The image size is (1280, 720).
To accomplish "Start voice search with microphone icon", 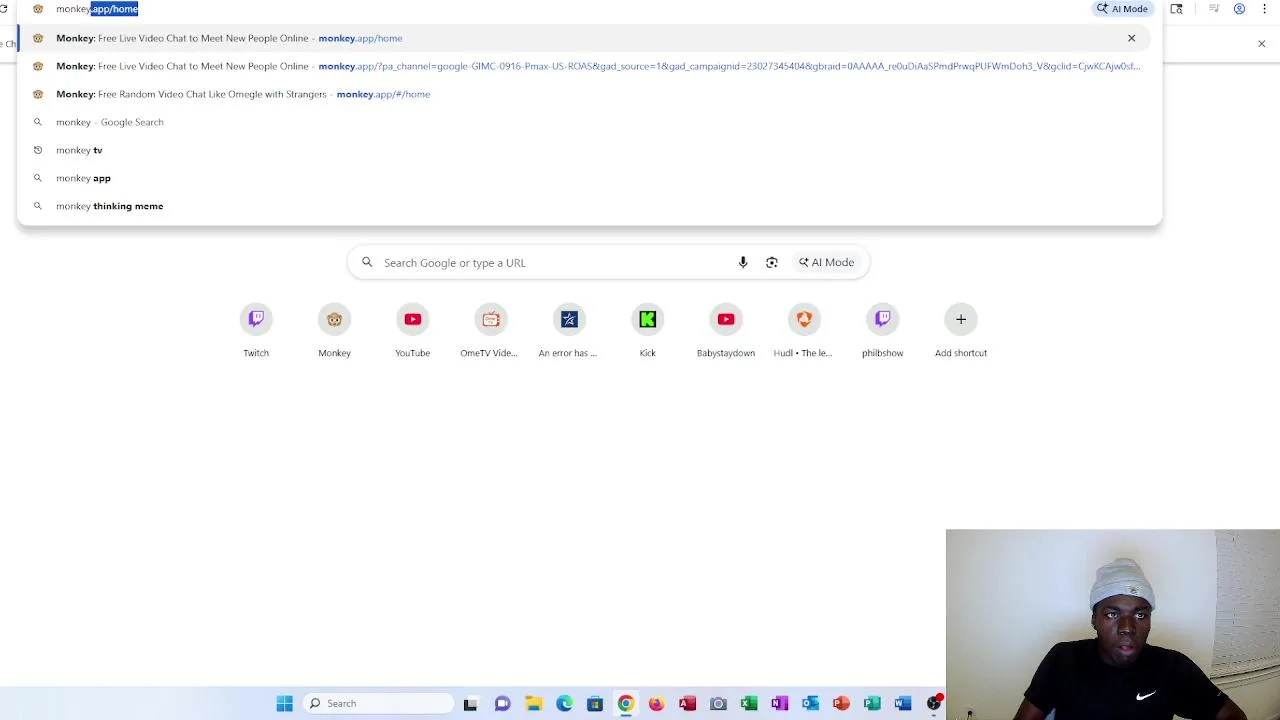I will tap(743, 262).
